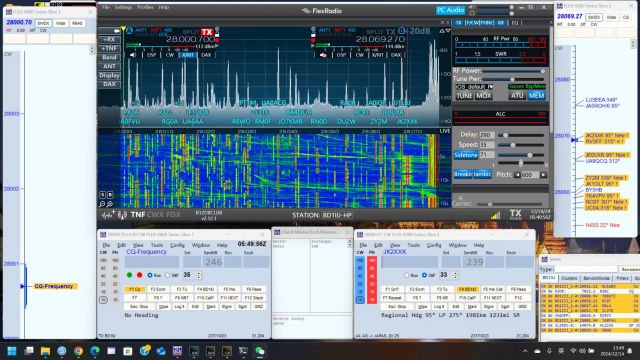This screenshot has width=640, height=360.
Task: Adjust Tune Pwr slider
Action: tap(513, 79)
